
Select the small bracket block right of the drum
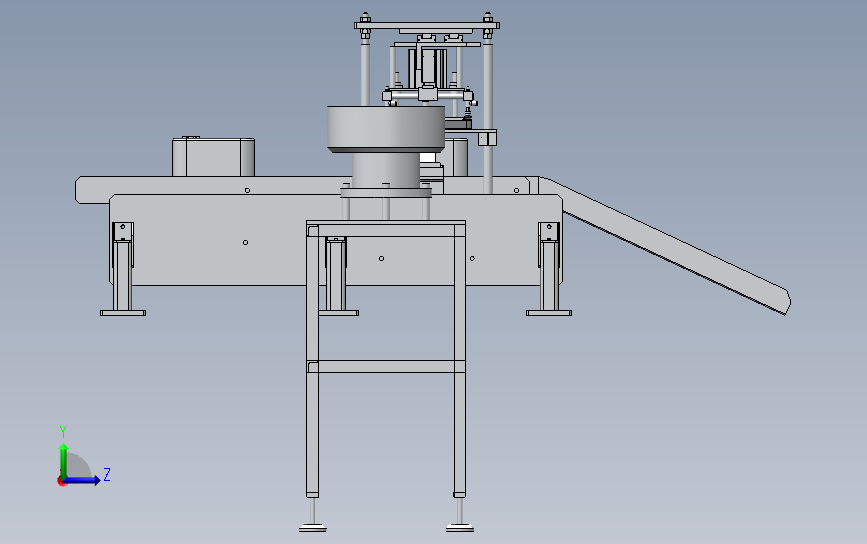click(x=487, y=137)
